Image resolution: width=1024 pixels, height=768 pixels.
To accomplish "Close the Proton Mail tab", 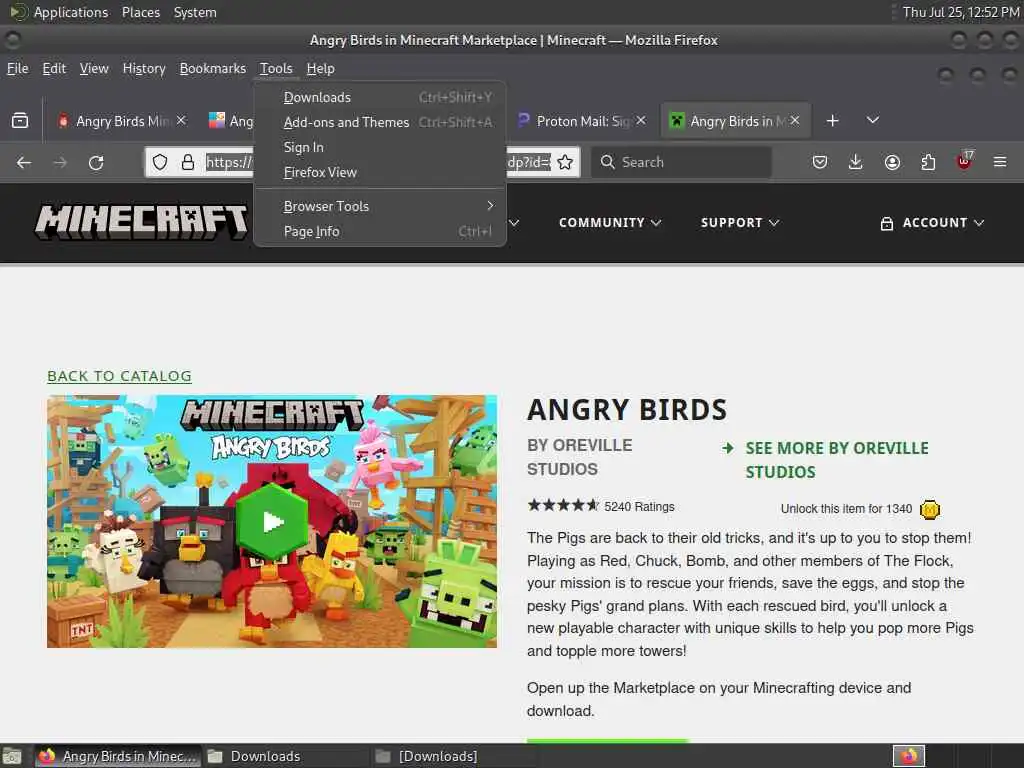I will click(641, 120).
